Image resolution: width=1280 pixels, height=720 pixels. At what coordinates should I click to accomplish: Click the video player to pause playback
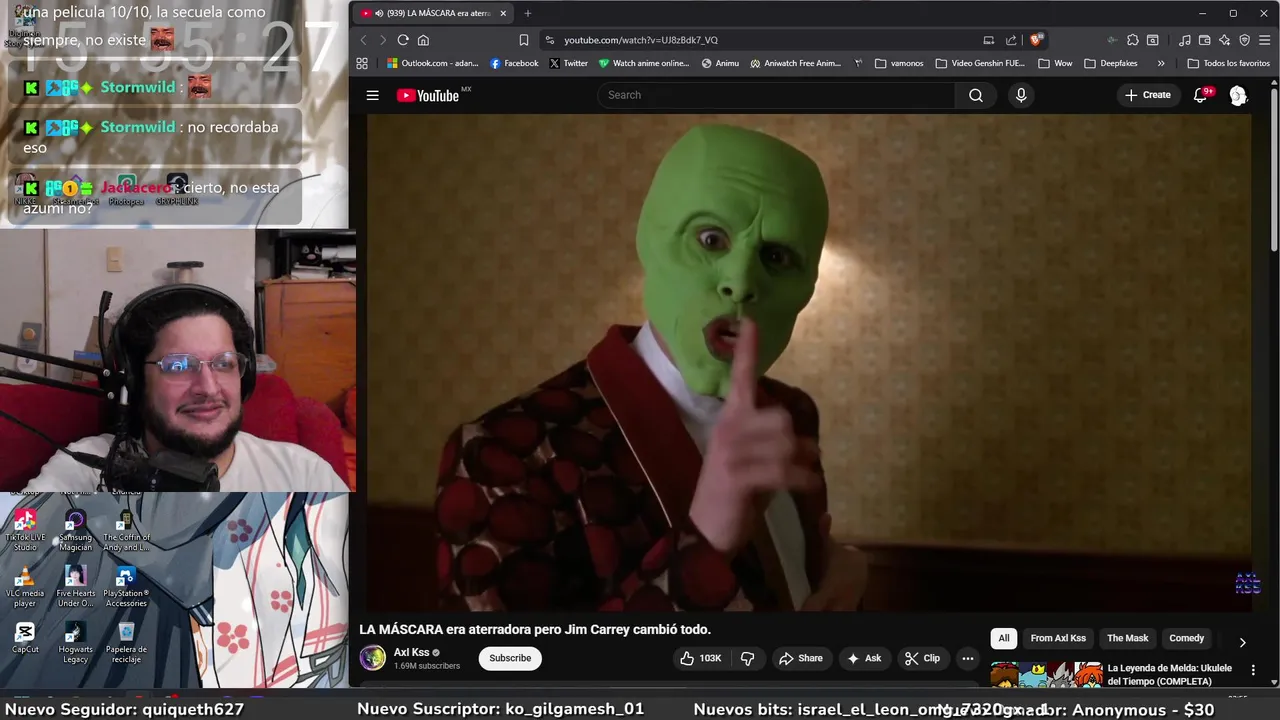coord(808,362)
